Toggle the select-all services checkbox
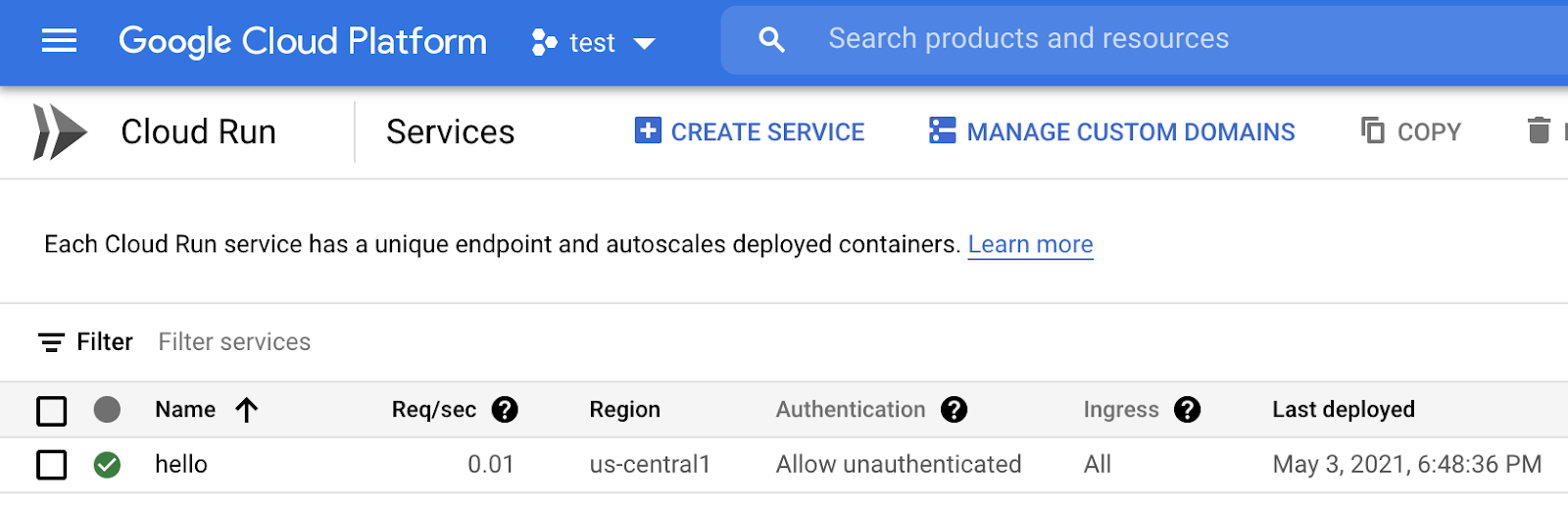 coord(52,411)
